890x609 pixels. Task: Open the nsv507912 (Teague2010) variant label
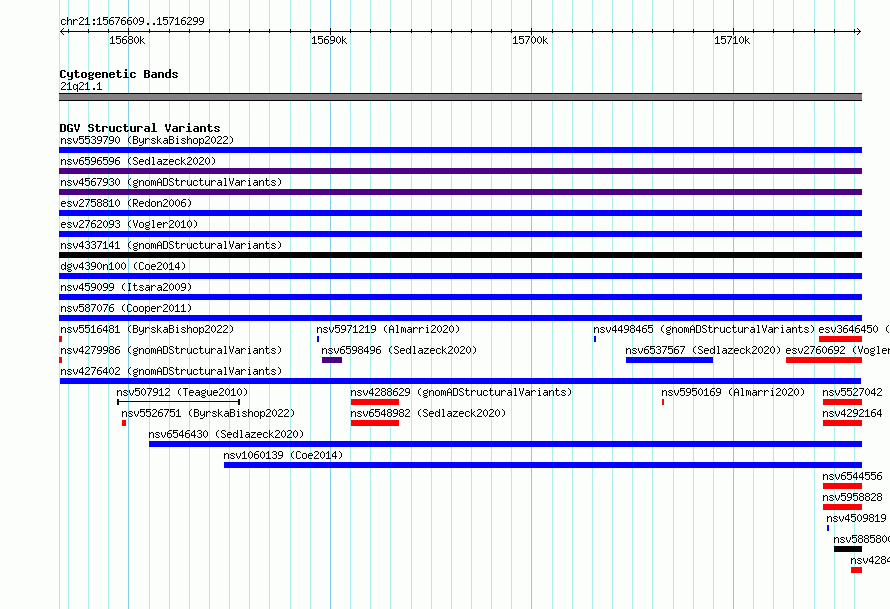click(x=182, y=392)
